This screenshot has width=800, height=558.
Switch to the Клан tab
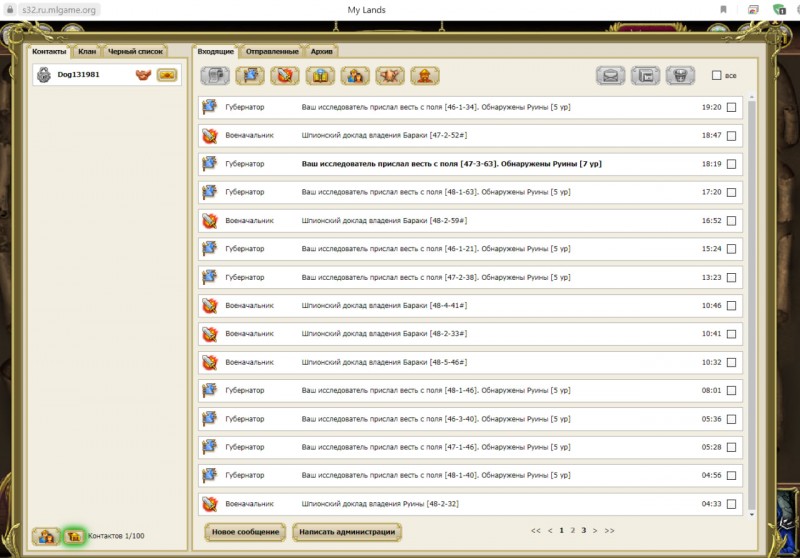[x=87, y=51]
